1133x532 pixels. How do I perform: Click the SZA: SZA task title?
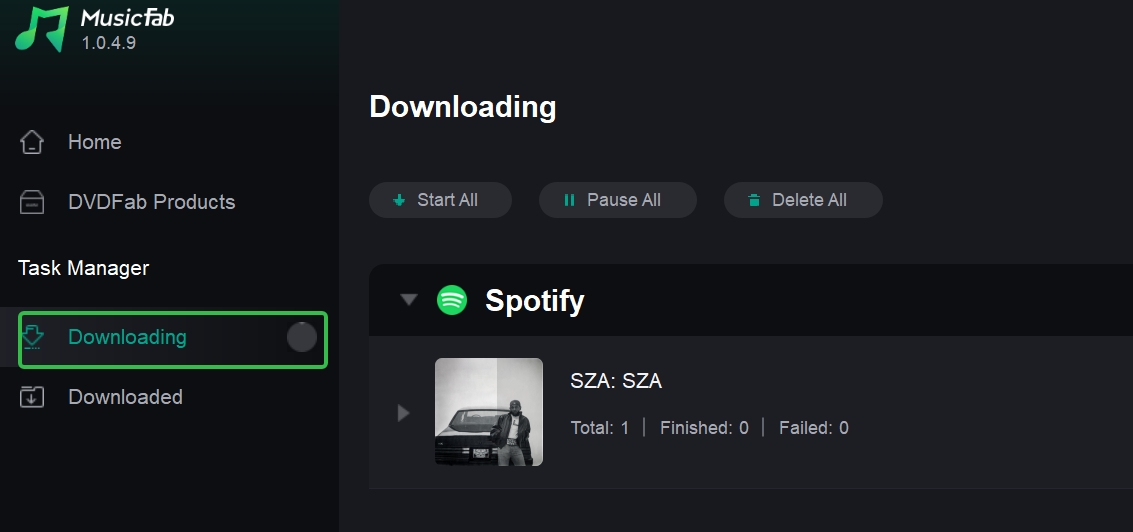tap(616, 381)
